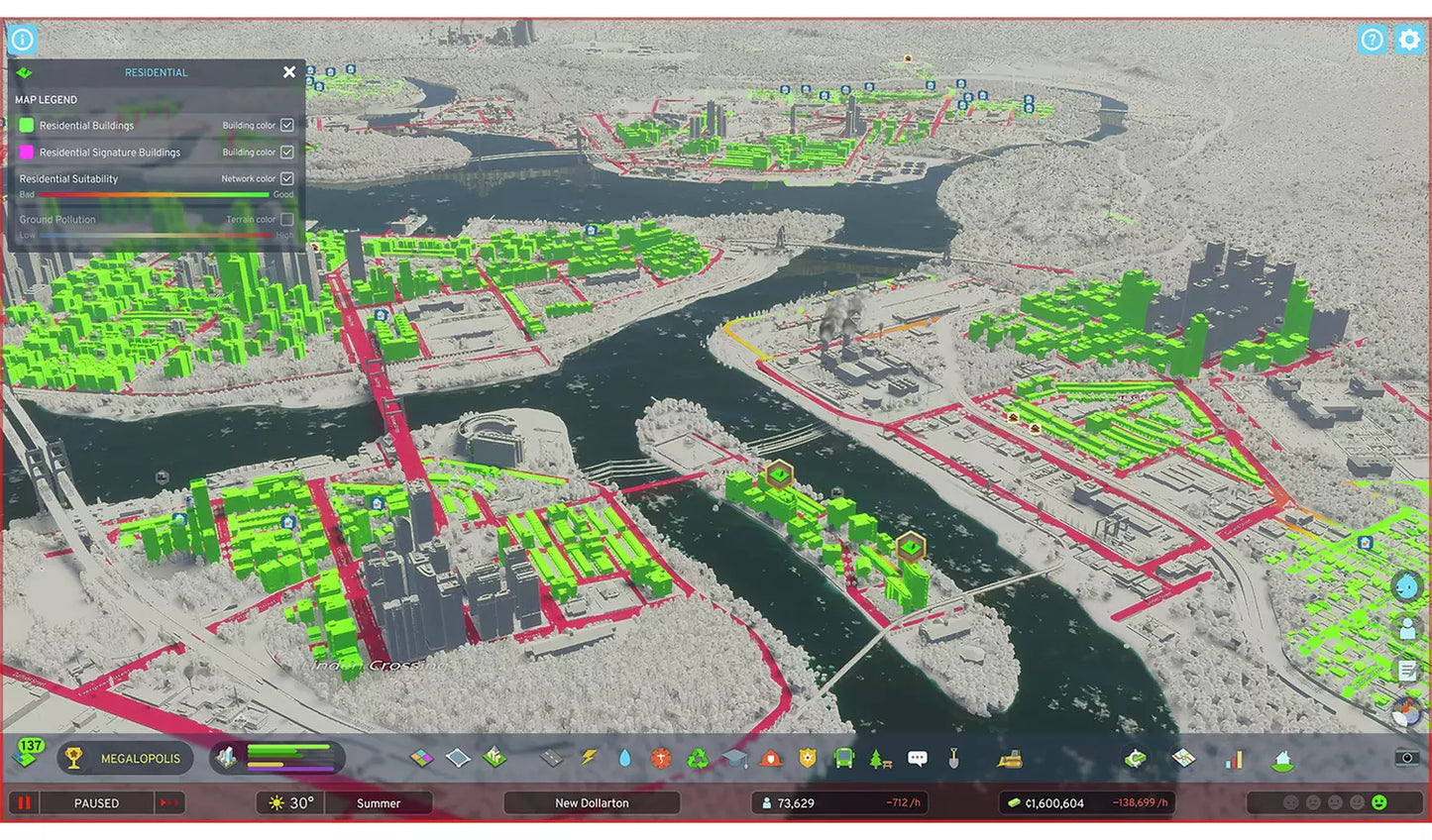The image size is (1432, 840).
Task: Click the "MAP LEGEND" heading text
Action: click(46, 100)
